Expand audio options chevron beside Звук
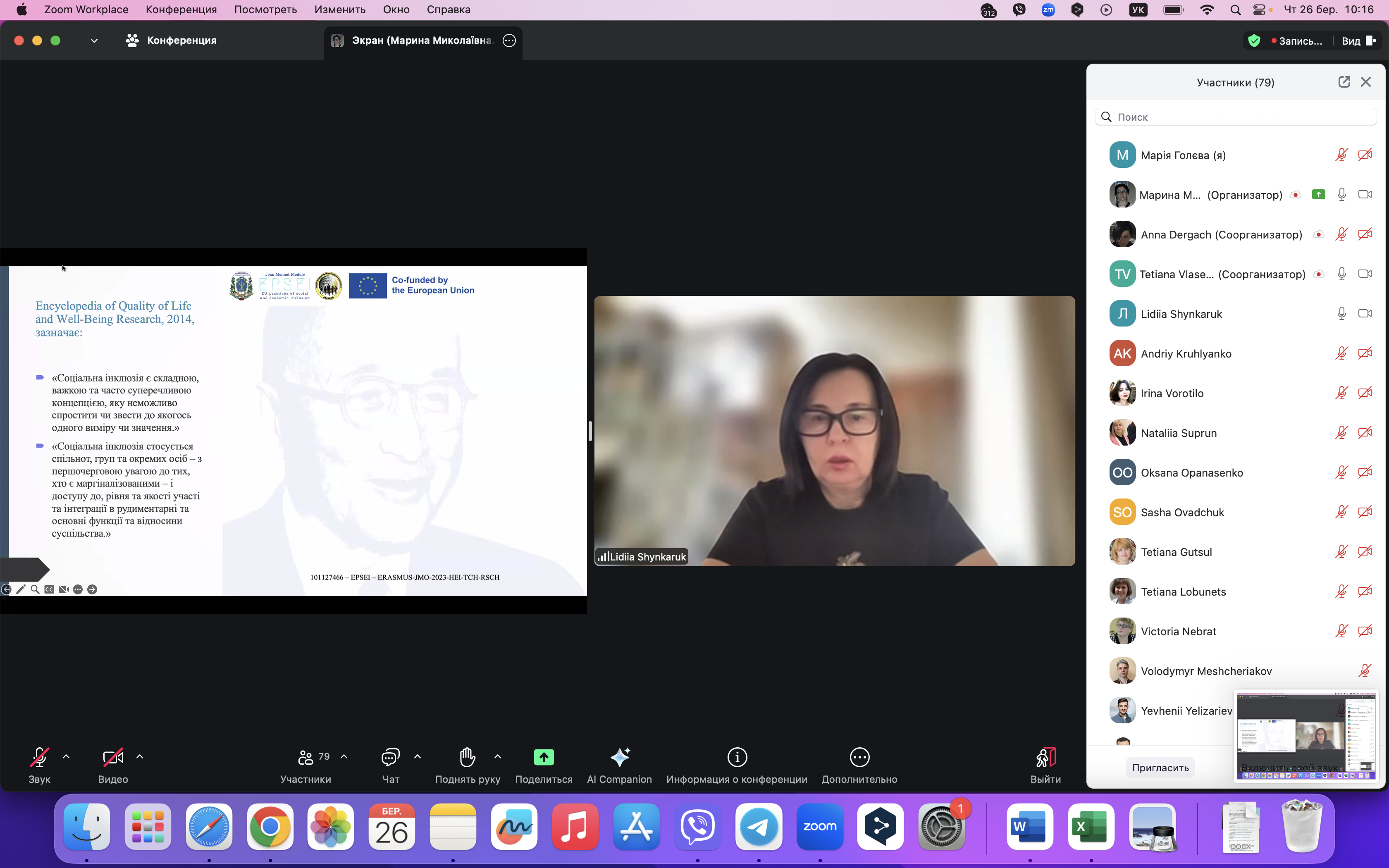 pos(66,757)
